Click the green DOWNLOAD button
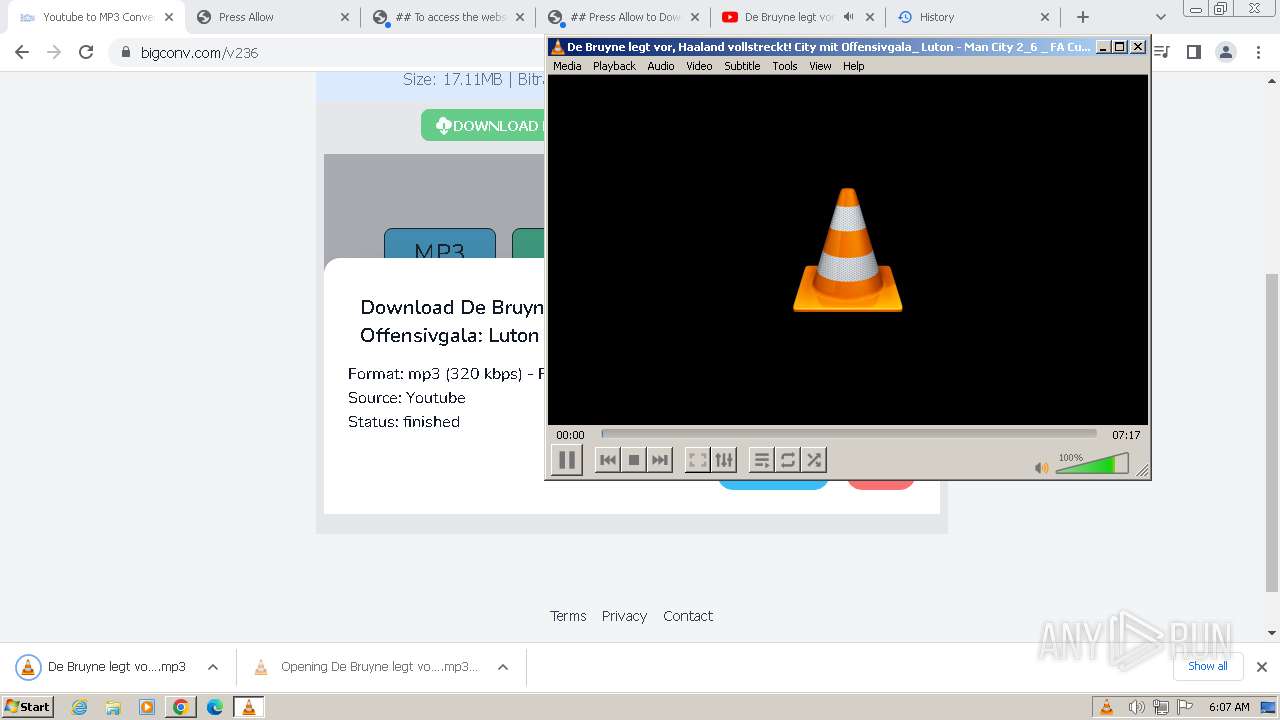The width and height of the screenshot is (1280, 720). (483, 125)
